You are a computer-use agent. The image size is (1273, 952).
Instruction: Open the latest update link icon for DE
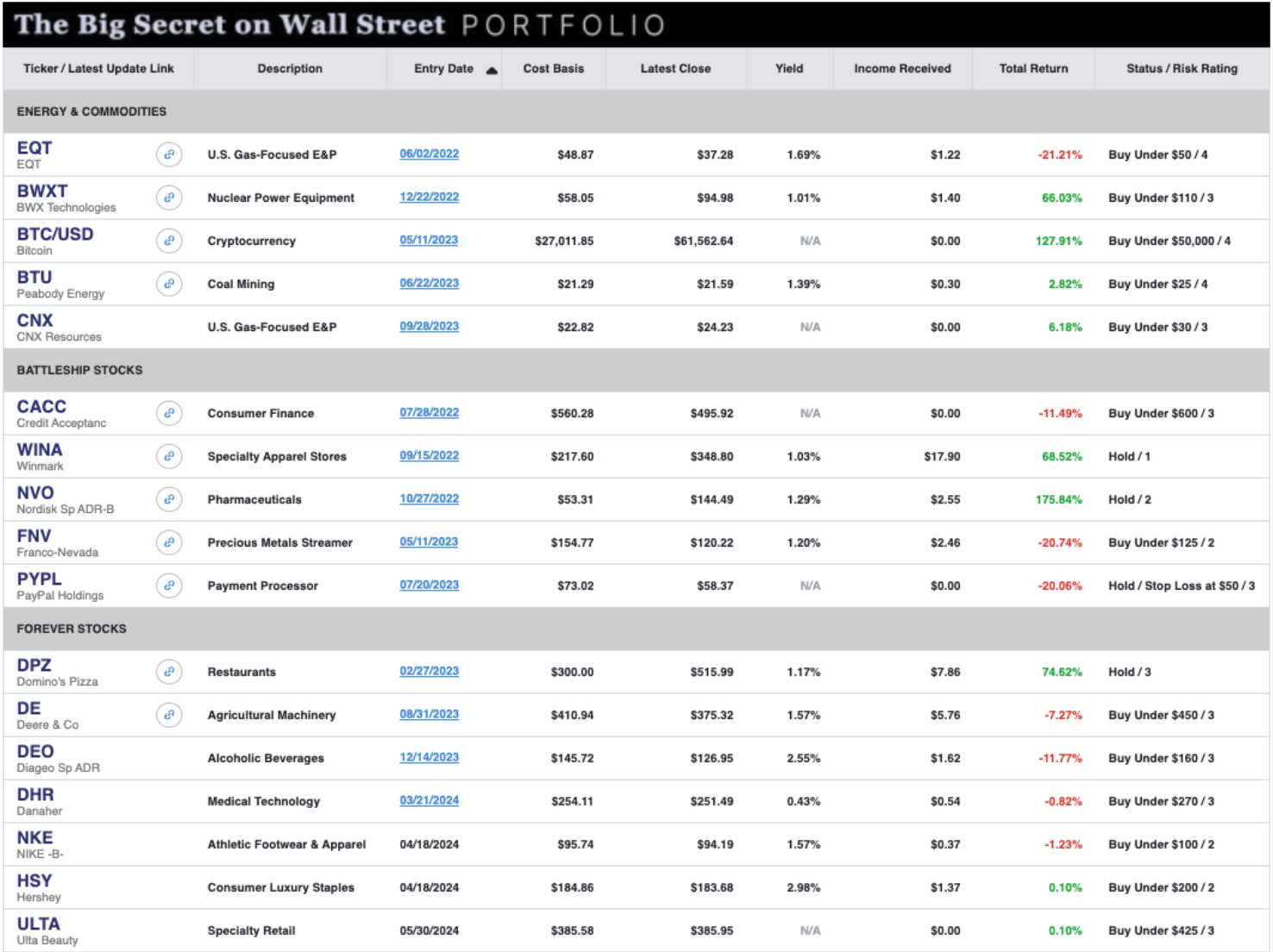[169, 715]
